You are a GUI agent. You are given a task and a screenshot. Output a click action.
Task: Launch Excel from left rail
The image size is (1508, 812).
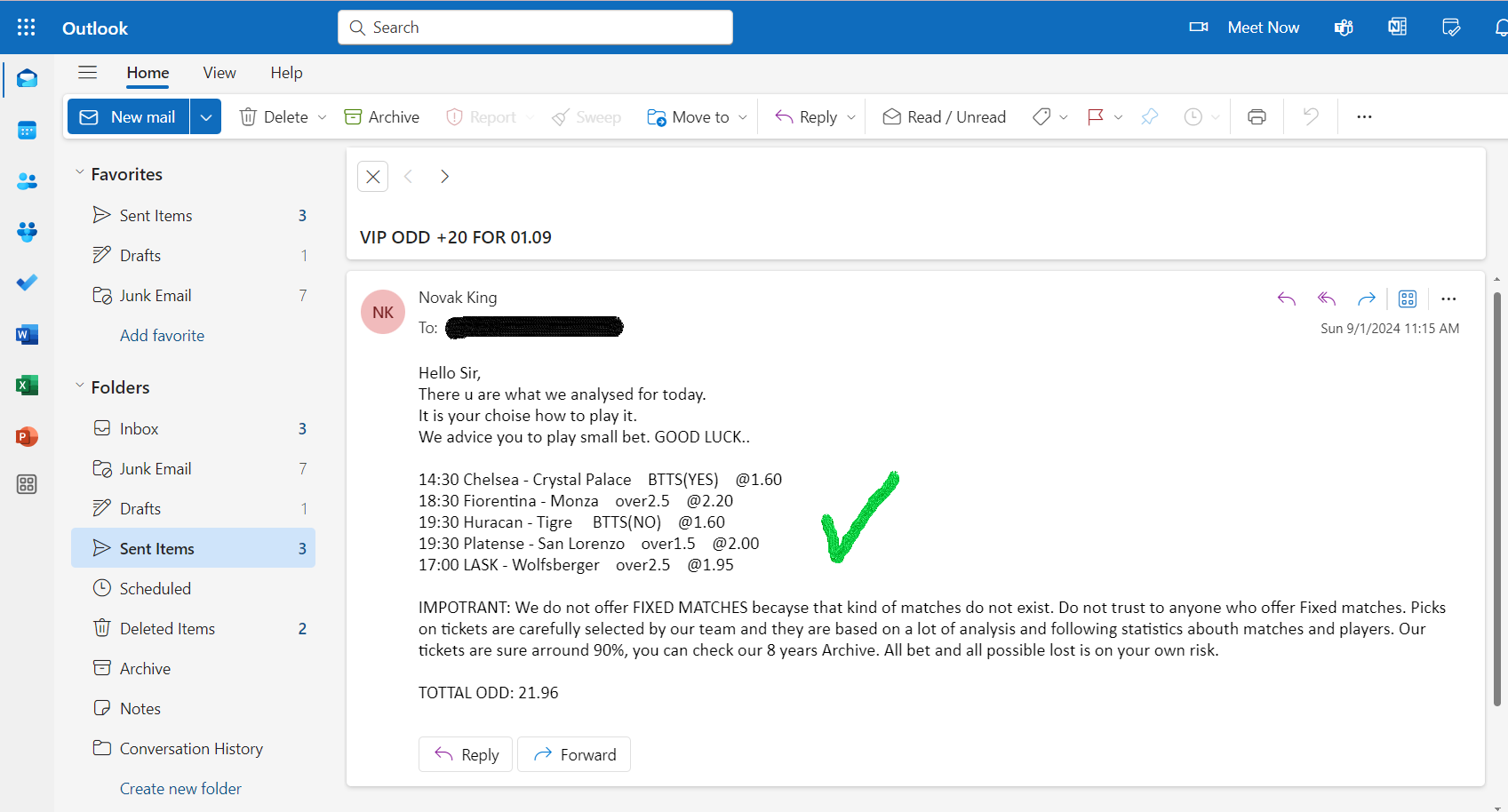pyautogui.click(x=27, y=385)
